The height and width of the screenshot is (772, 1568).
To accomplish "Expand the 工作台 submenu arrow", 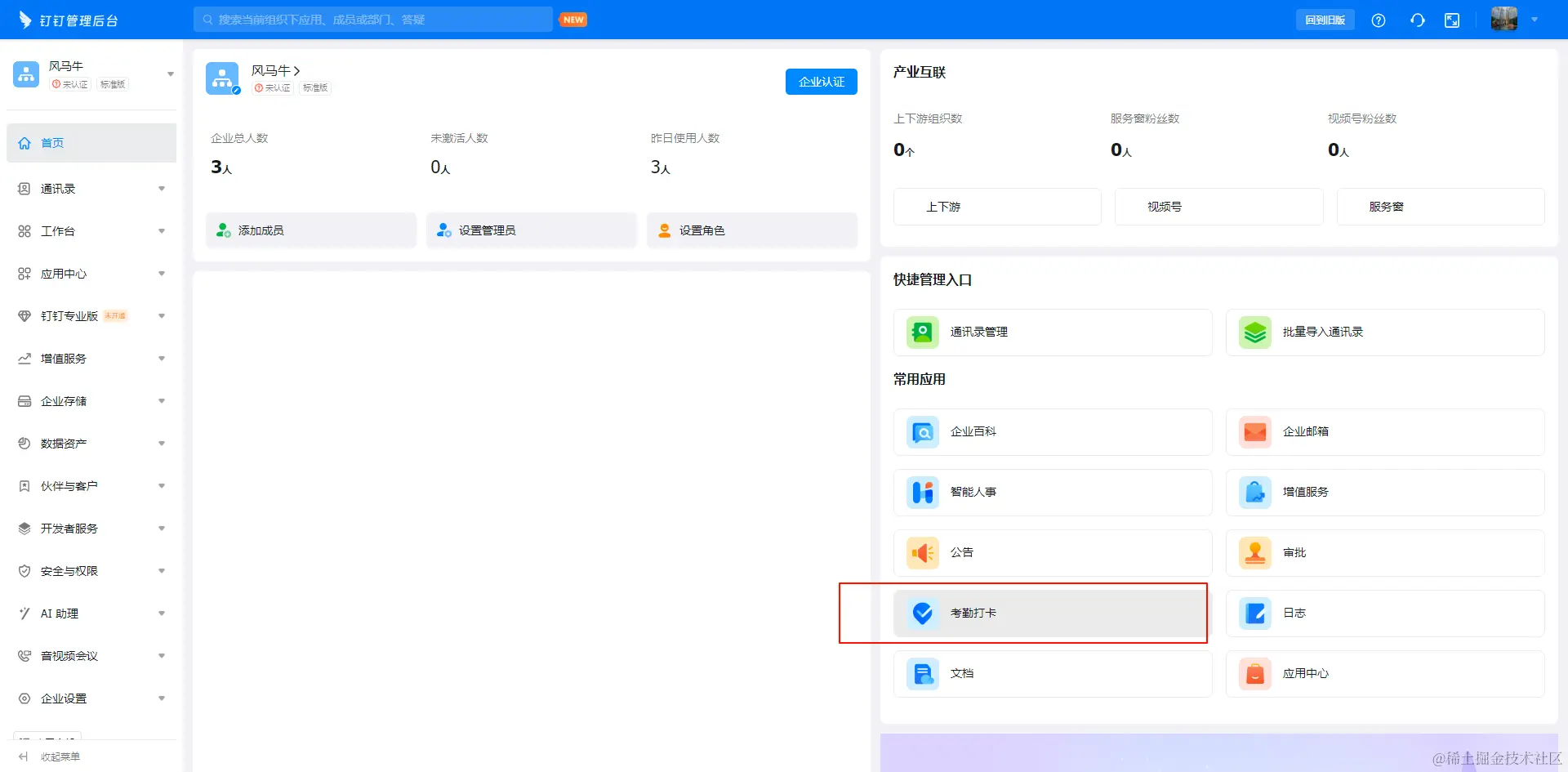I will pyautogui.click(x=162, y=231).
